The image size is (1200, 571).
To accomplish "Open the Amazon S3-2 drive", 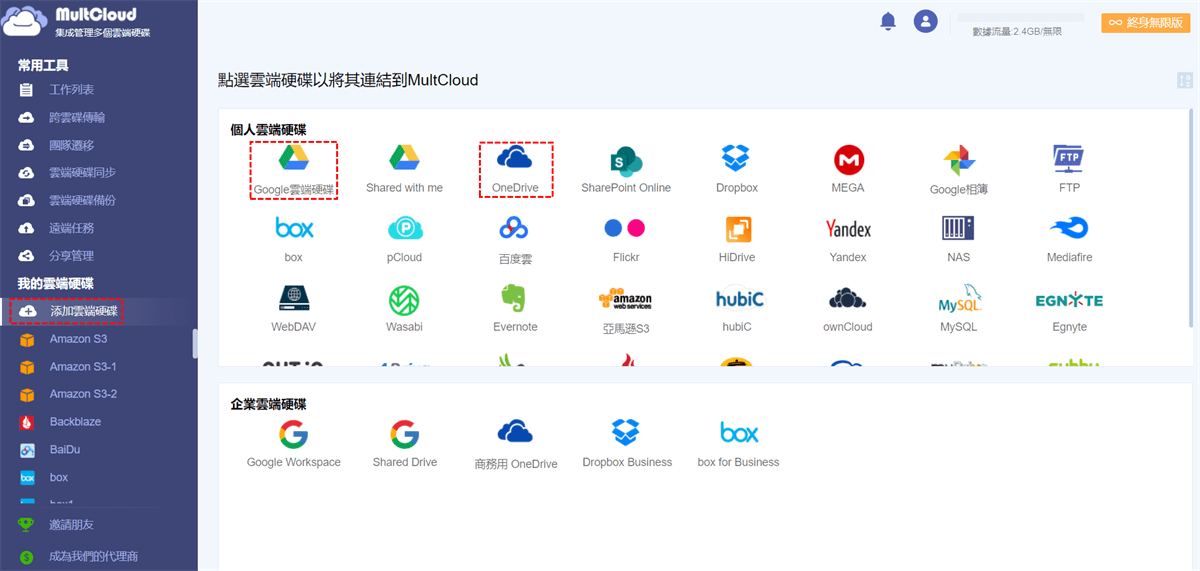I will [83, 394].
